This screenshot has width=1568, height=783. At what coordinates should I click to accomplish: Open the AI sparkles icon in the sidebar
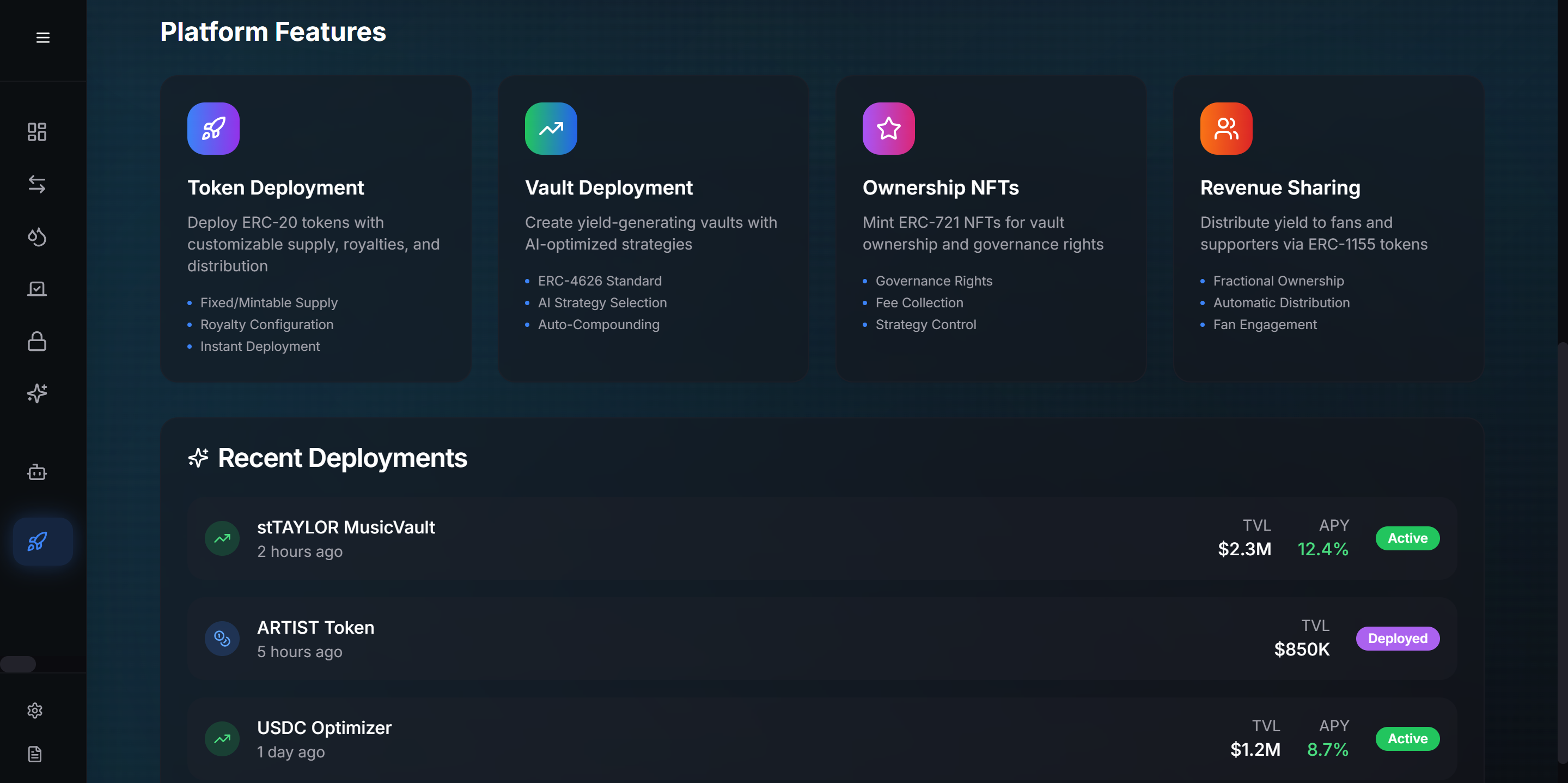[36, 393]
